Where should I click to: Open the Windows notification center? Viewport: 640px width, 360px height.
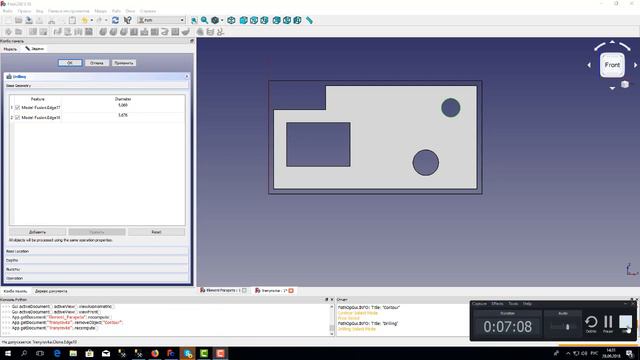630,353
